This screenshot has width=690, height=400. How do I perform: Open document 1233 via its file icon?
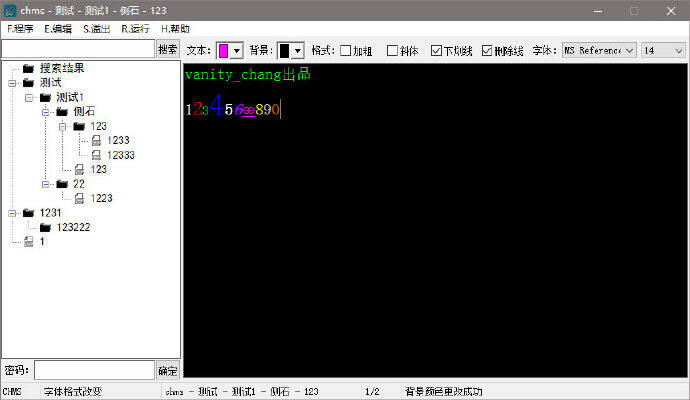96,141
